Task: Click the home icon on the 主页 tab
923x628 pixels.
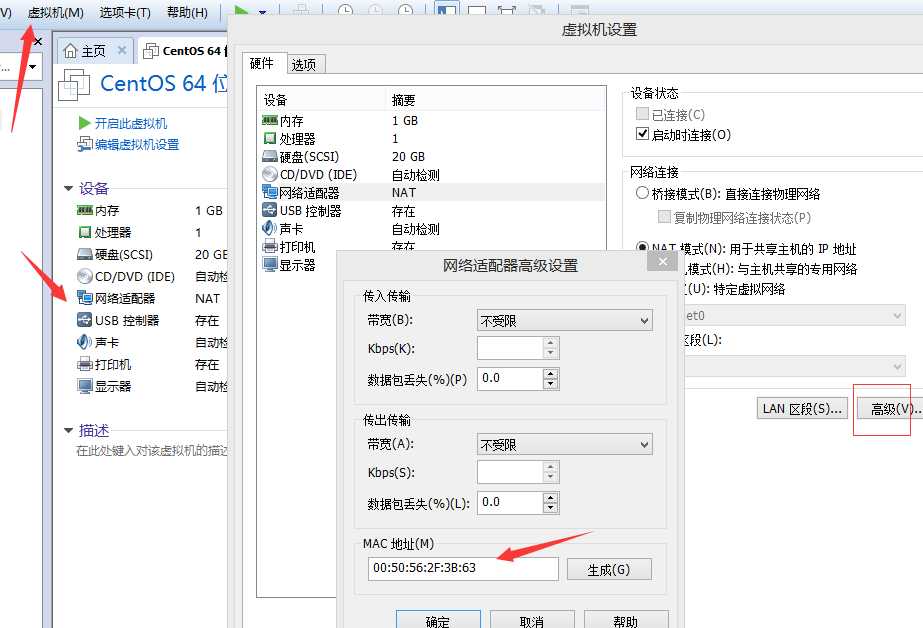Action: 70,51
